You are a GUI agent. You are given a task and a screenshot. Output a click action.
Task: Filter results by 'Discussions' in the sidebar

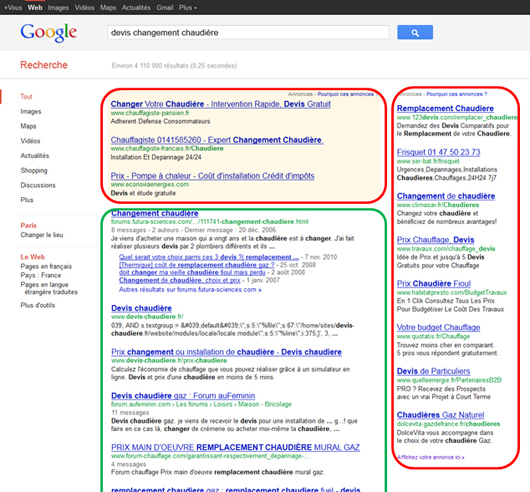click(38, 185)
